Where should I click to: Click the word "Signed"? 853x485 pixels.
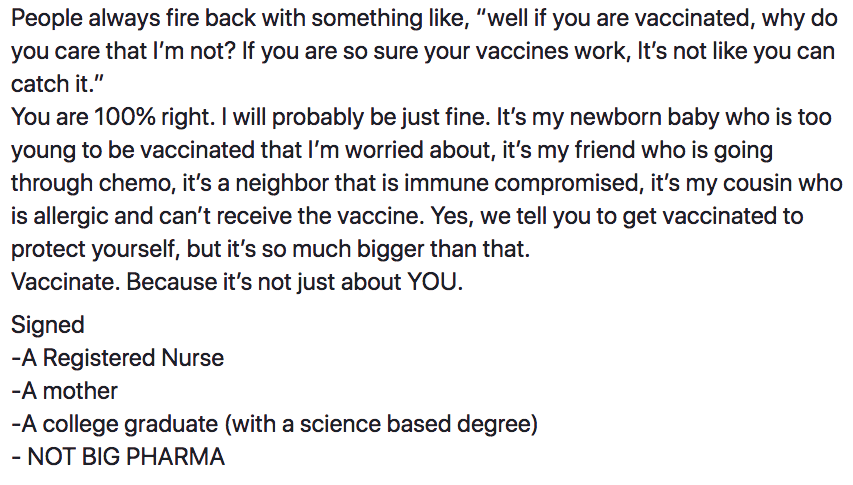[x=48, y=325]
